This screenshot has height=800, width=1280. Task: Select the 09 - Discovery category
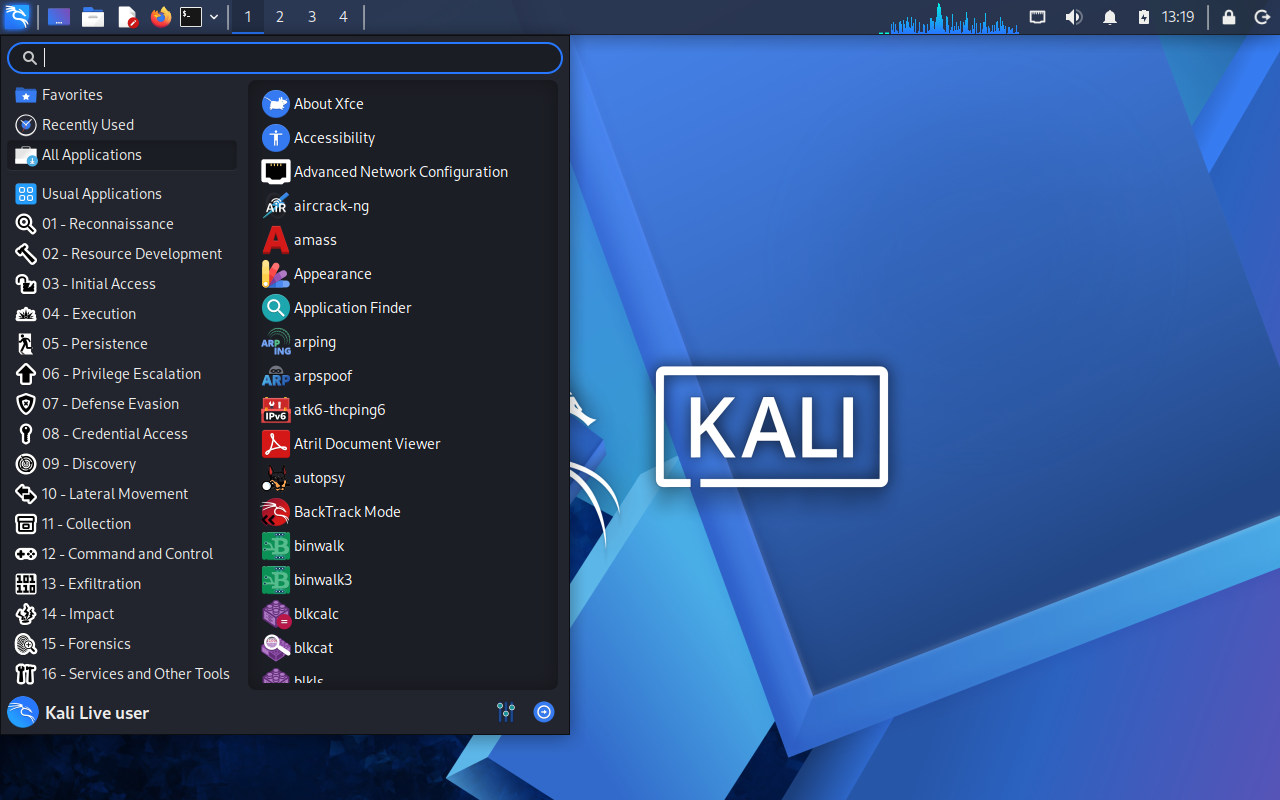(x=122, y=464)
